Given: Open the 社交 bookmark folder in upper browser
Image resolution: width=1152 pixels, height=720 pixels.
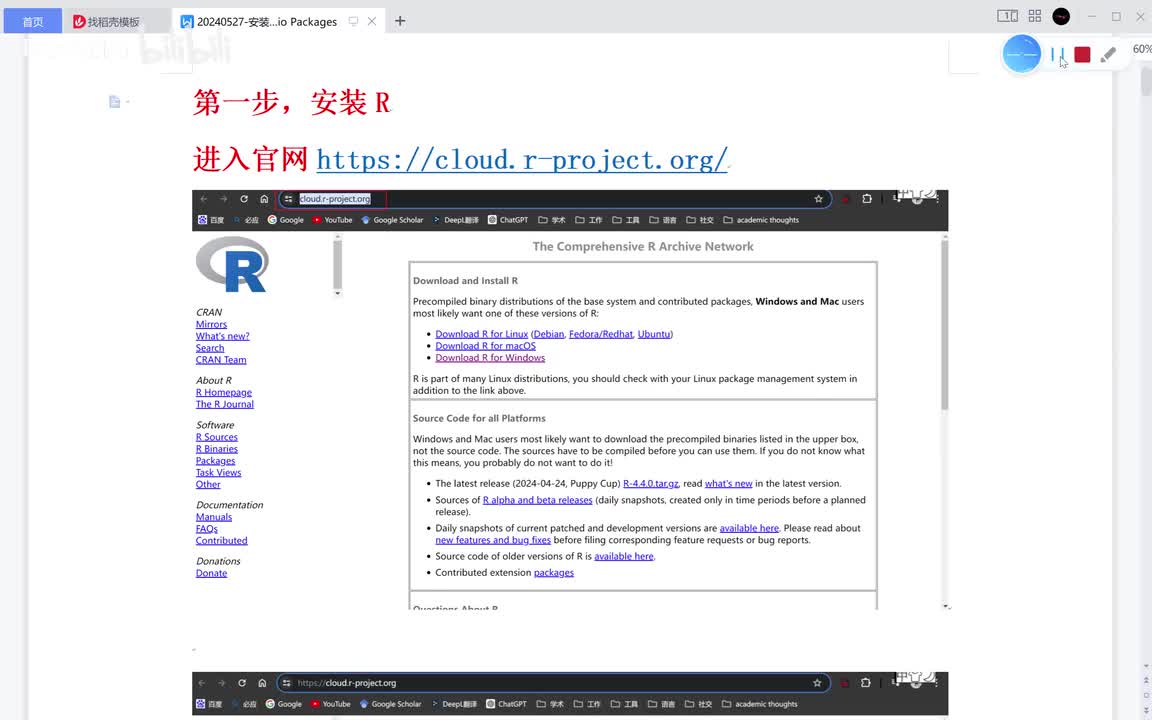Looking at the screenshot, I should coord(700,220).
